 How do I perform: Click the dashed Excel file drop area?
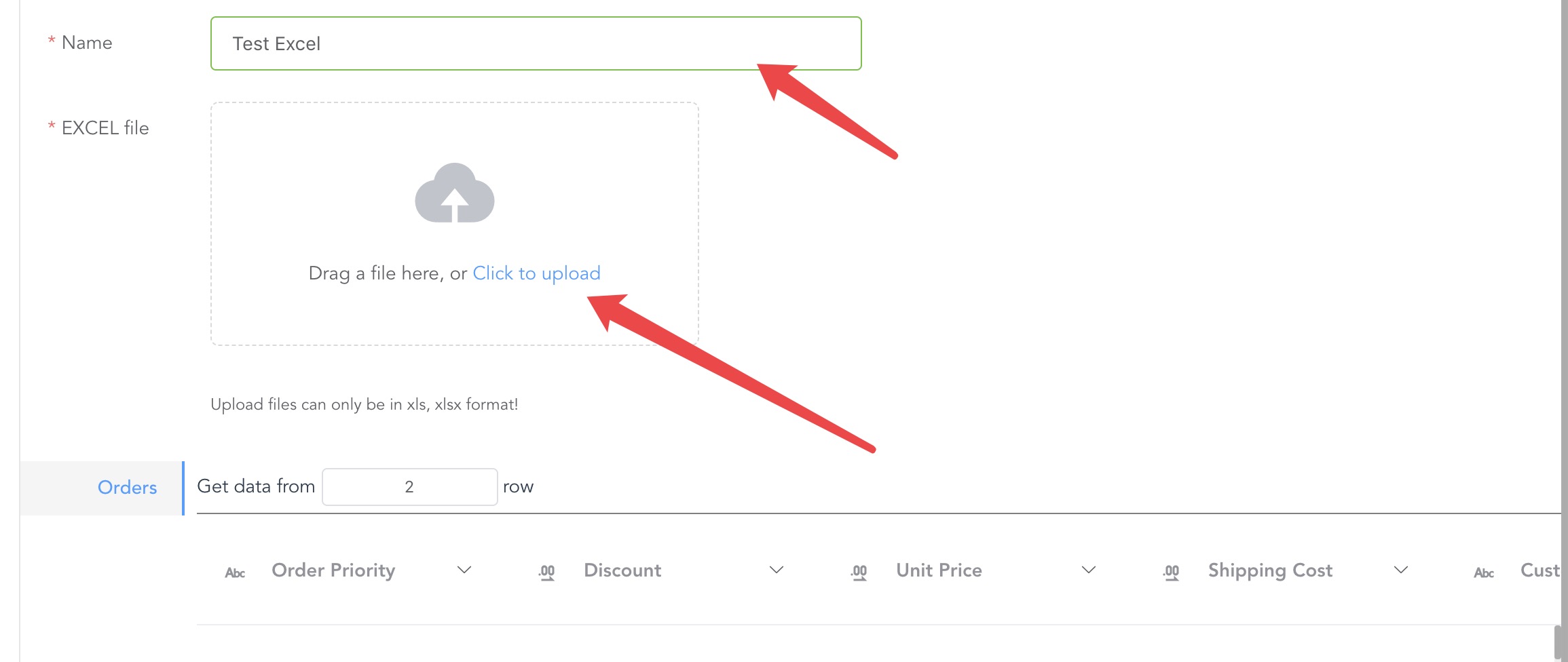tap(455, 224)
